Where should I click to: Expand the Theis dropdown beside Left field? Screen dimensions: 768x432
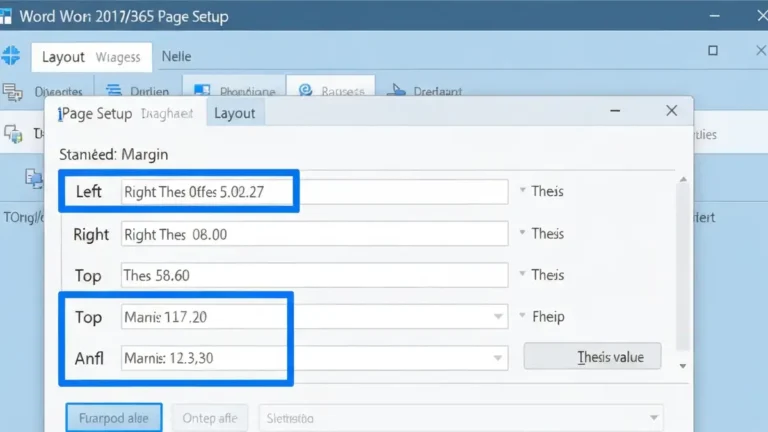tap(523, 190)
